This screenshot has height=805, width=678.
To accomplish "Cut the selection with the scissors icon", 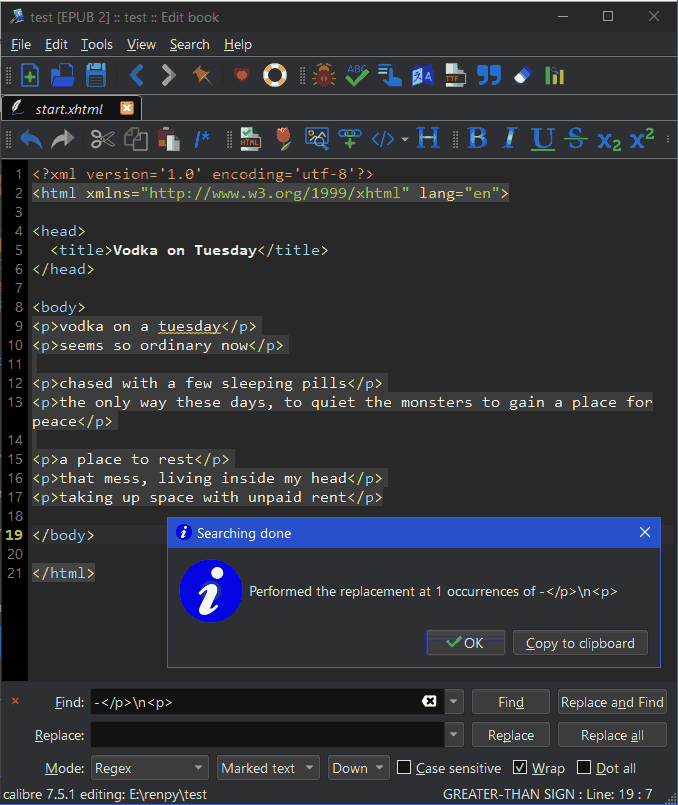I will [103, 139].
